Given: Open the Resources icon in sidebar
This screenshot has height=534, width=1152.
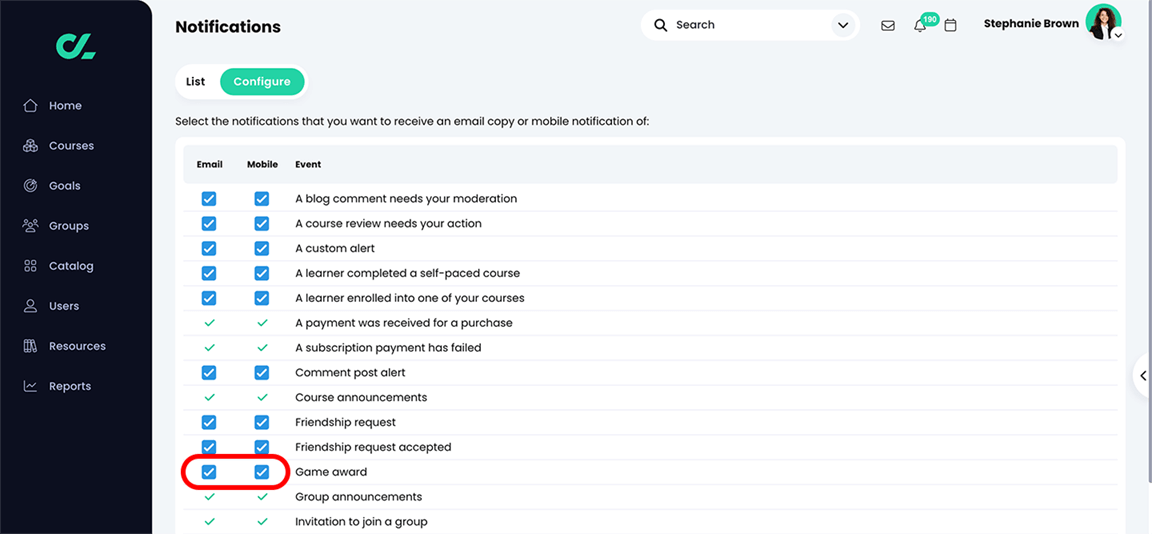Looking at the screenshot, I should pyautogui.click(x=30, y=346).
